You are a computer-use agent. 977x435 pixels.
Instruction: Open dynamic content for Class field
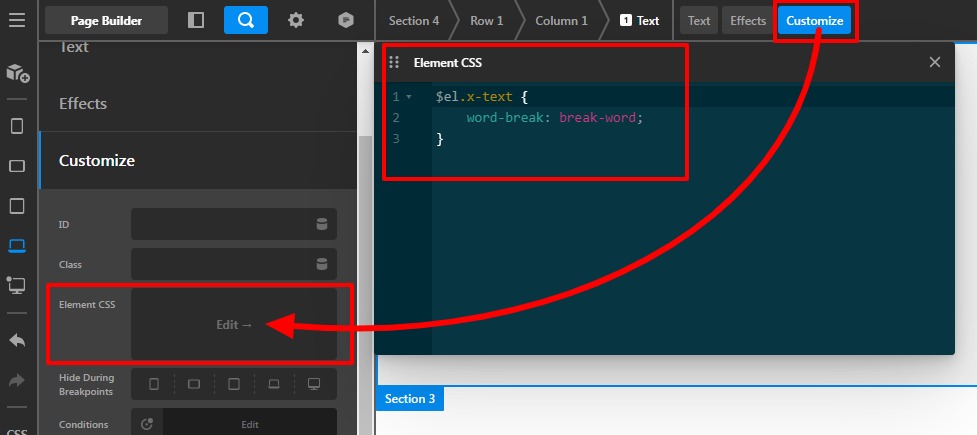point(322,264)
